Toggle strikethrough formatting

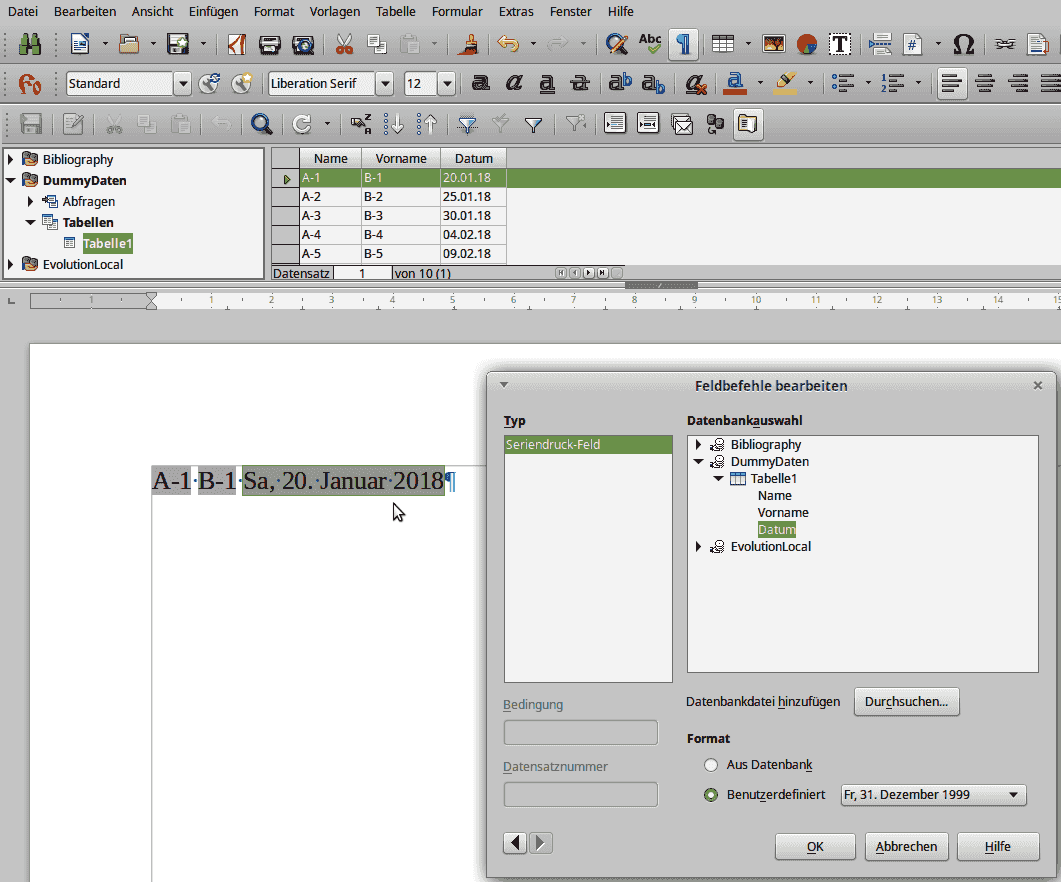tap(580, 84)
